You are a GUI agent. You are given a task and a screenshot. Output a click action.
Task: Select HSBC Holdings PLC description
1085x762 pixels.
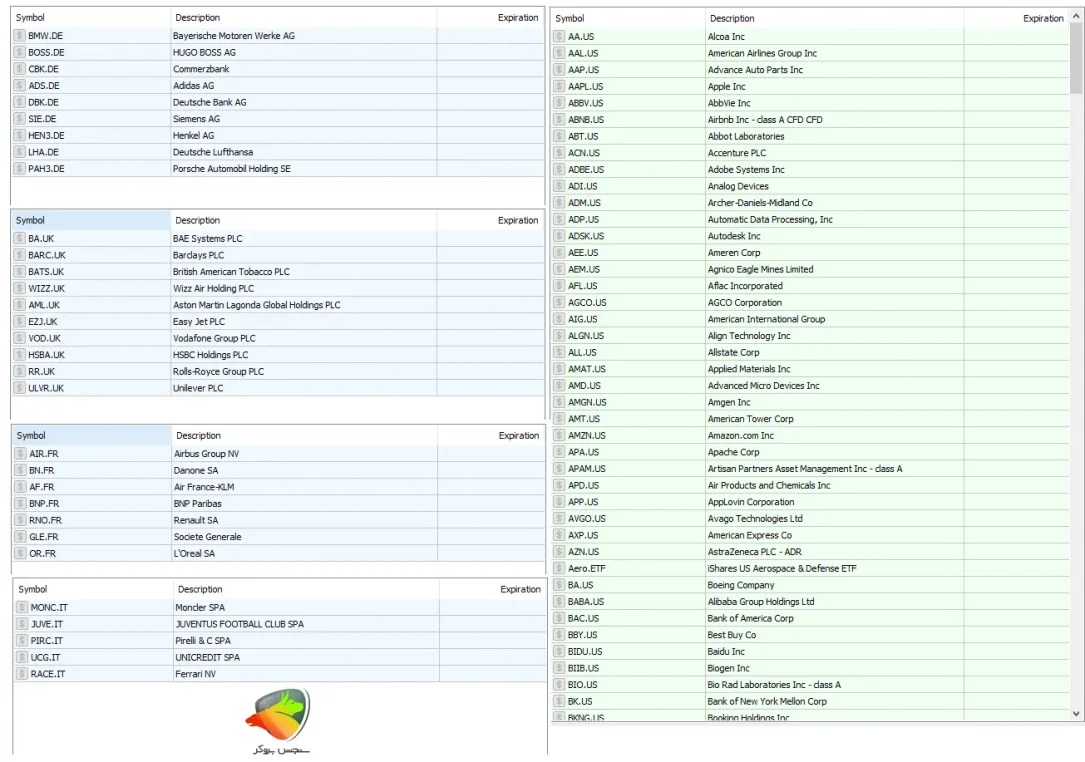[210, 354]
